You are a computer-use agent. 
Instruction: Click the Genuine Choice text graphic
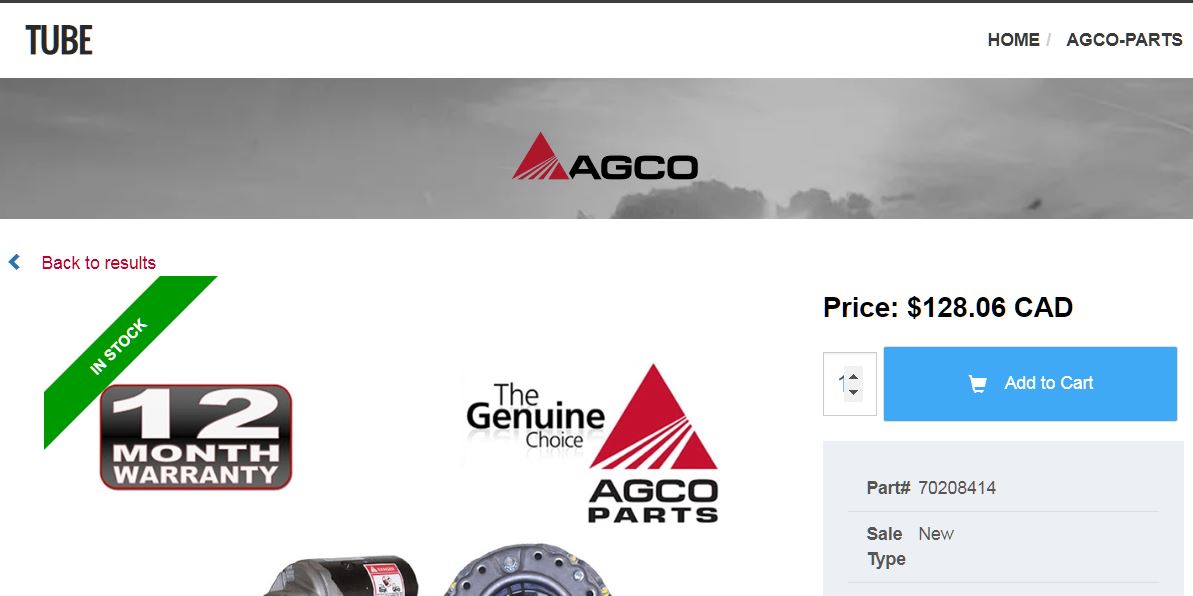(535, 416)
